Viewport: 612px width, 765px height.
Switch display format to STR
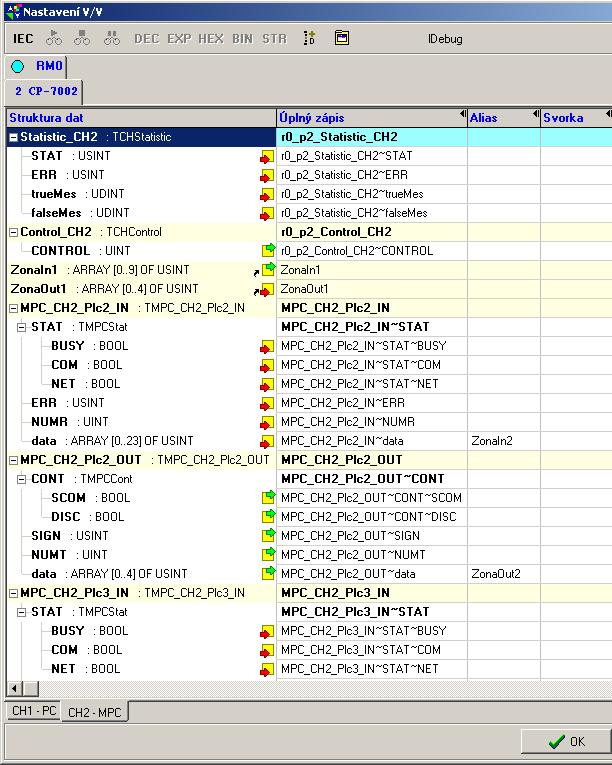[x=274, y=39]
